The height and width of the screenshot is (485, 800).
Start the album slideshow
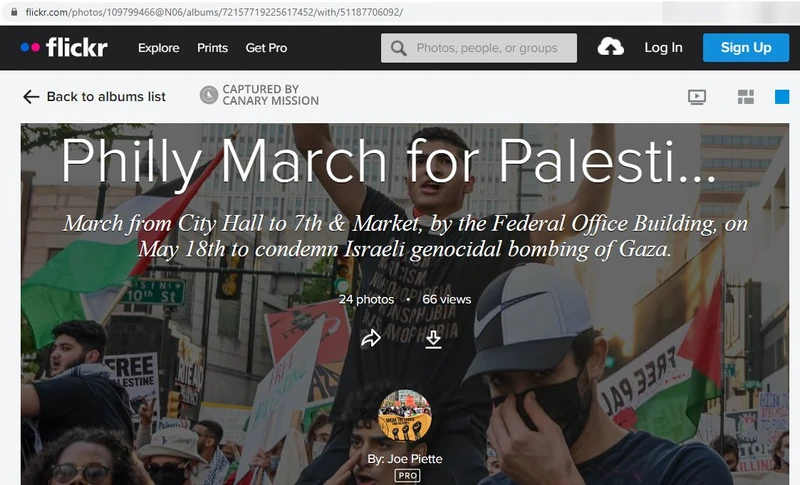pyautogui.click(x=697, y=97)
